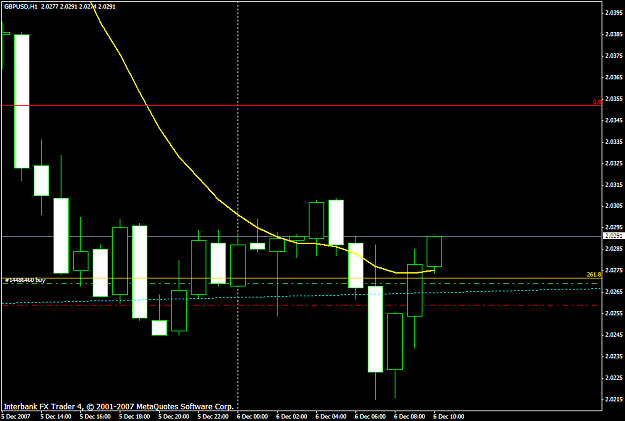Click the 5 Dec 2007 time axis label
This screenshot has height=421, width=625.
point(16,417)
